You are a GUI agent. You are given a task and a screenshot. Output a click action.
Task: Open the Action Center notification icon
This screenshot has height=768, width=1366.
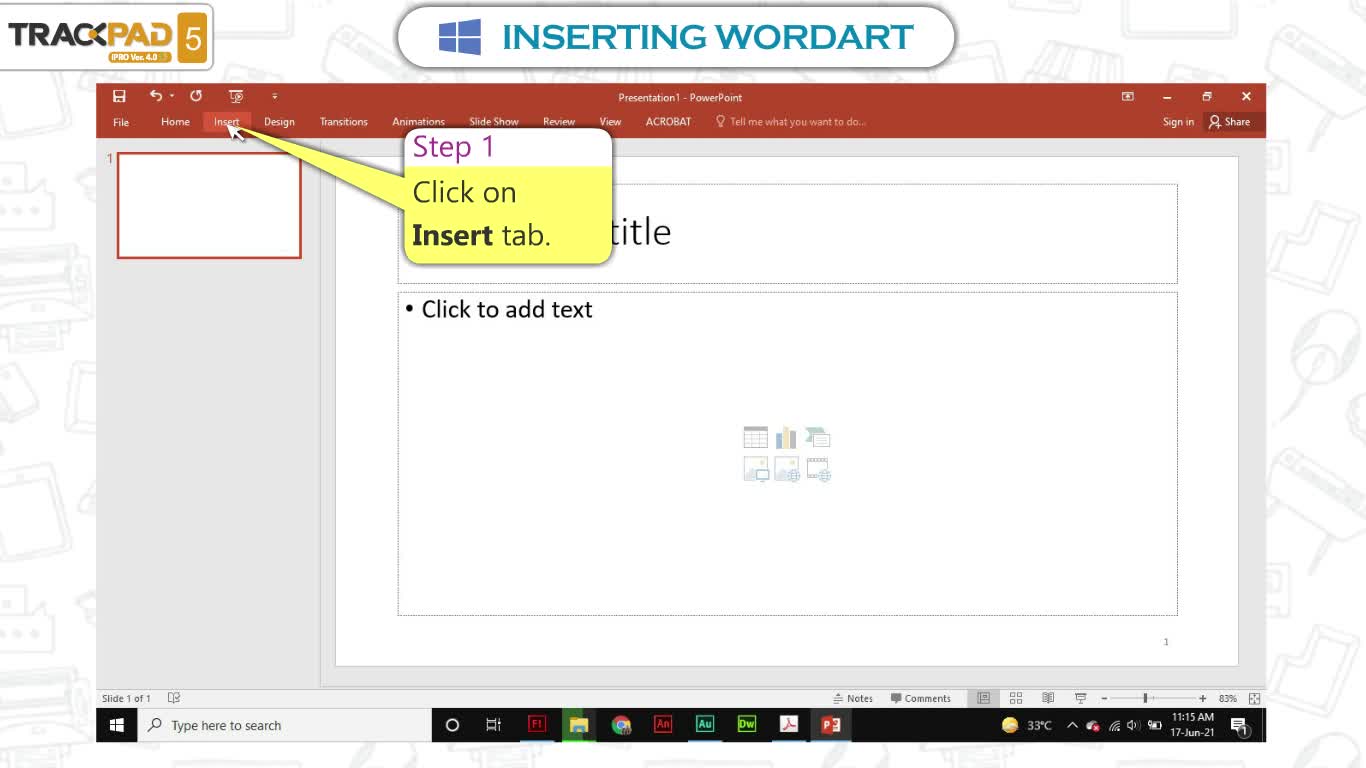tap(1240, 726)
